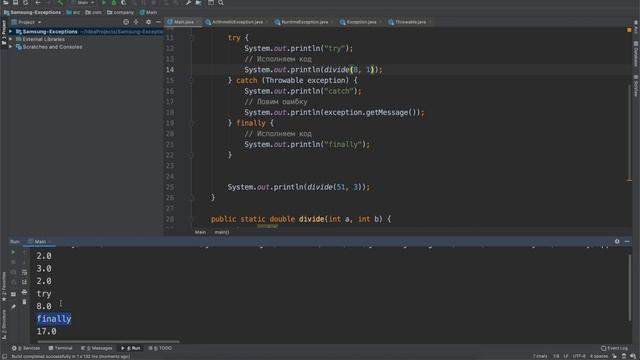Click Expand/Collapse All icon in Project panel
Screen dimensions: 640x360
pyautogui.click(x=136, y=22)
